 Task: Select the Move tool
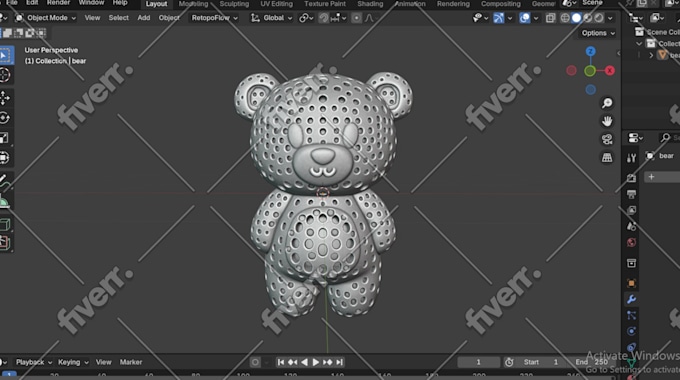click(5, 98)
